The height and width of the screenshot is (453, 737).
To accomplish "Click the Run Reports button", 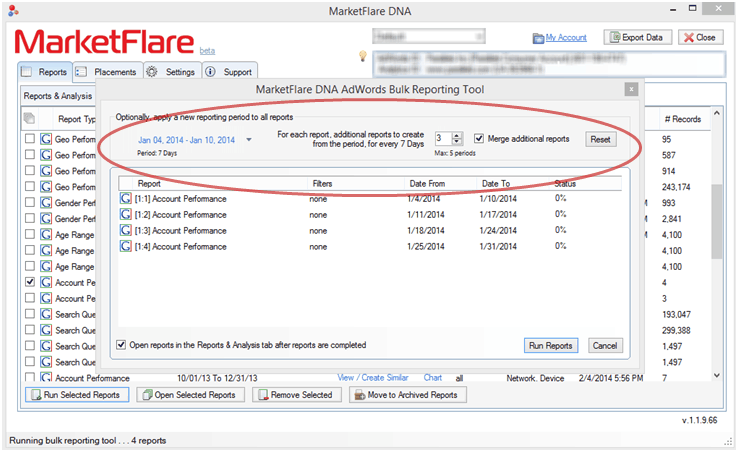I will click(550, 346).
